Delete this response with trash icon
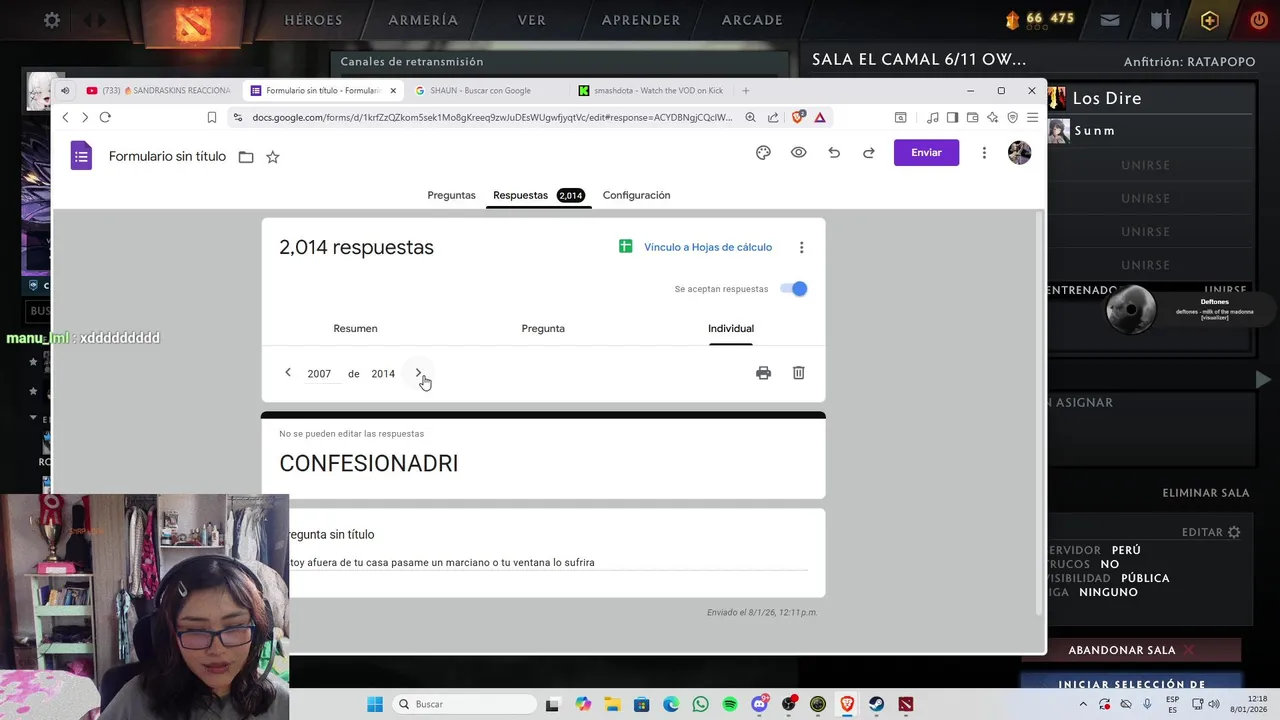The width and height of the screenshot is (1280, 720). (798, 373)
